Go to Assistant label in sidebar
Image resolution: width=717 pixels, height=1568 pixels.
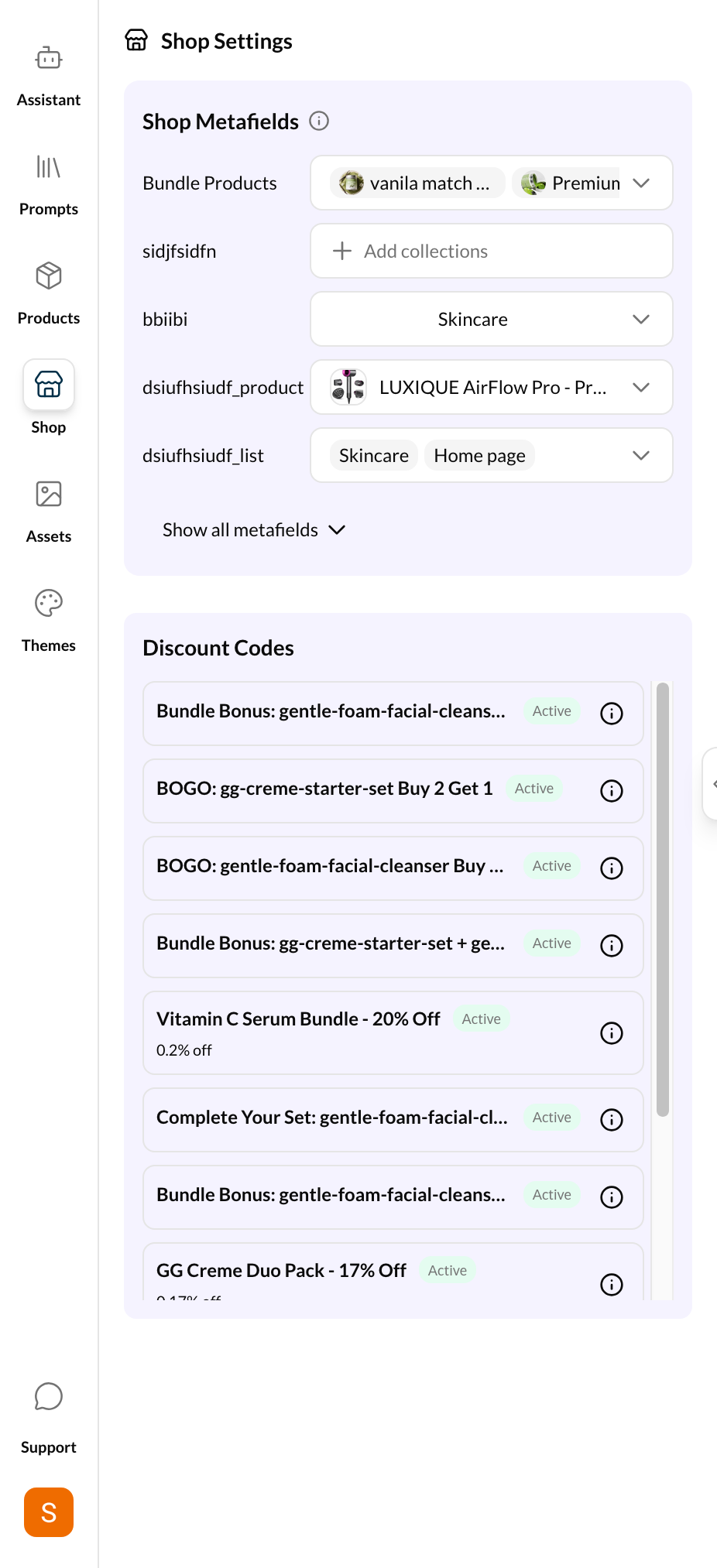[49, 100]
